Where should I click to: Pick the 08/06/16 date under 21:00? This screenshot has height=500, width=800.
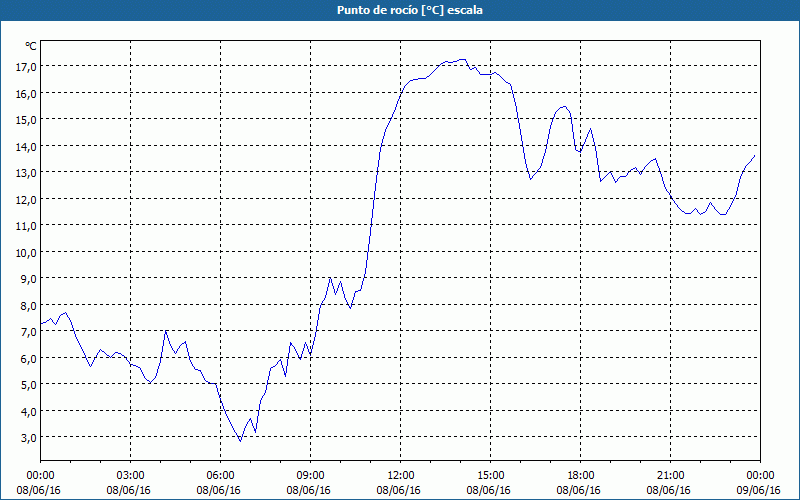[x=669, y=490]
